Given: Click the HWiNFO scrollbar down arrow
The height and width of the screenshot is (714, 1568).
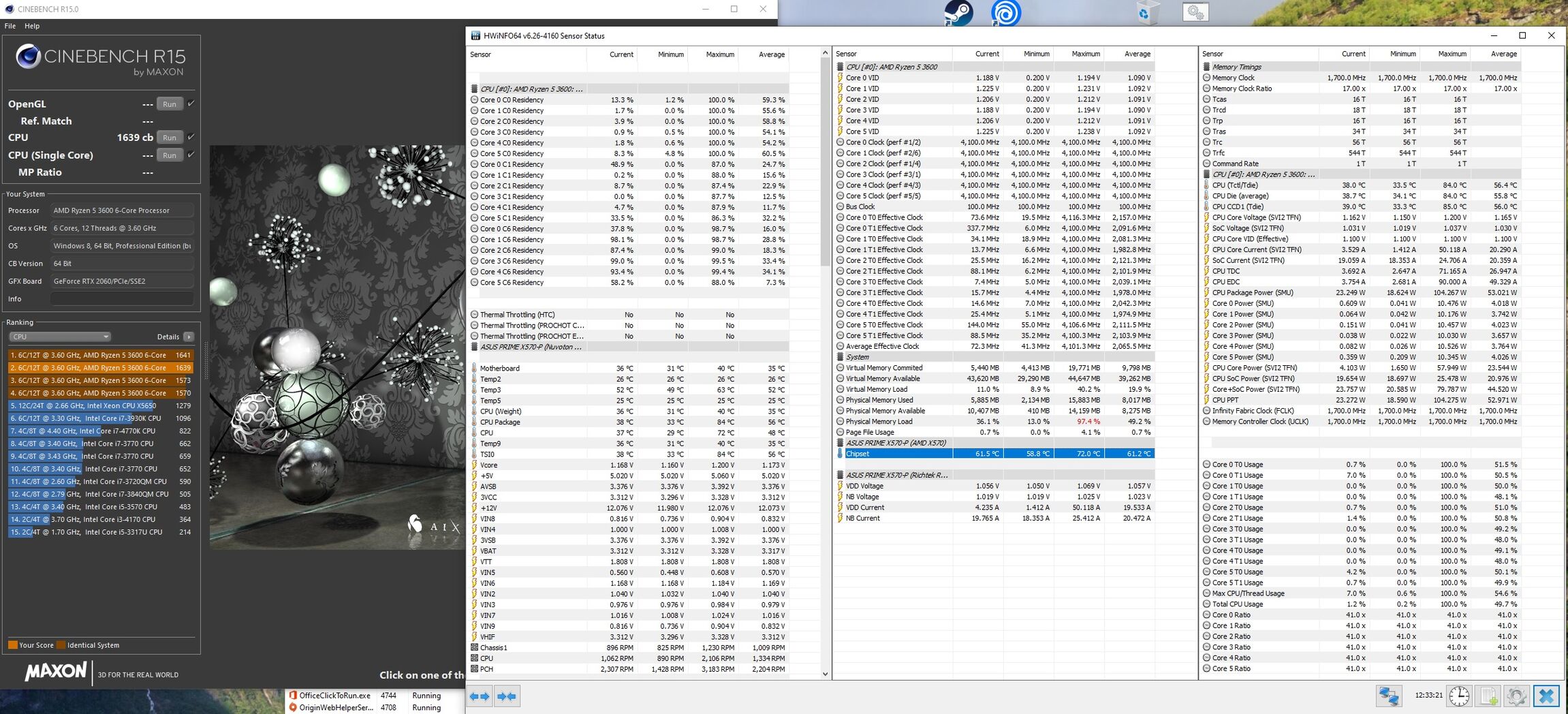Looking at the screenshot, I should point(825,674).
